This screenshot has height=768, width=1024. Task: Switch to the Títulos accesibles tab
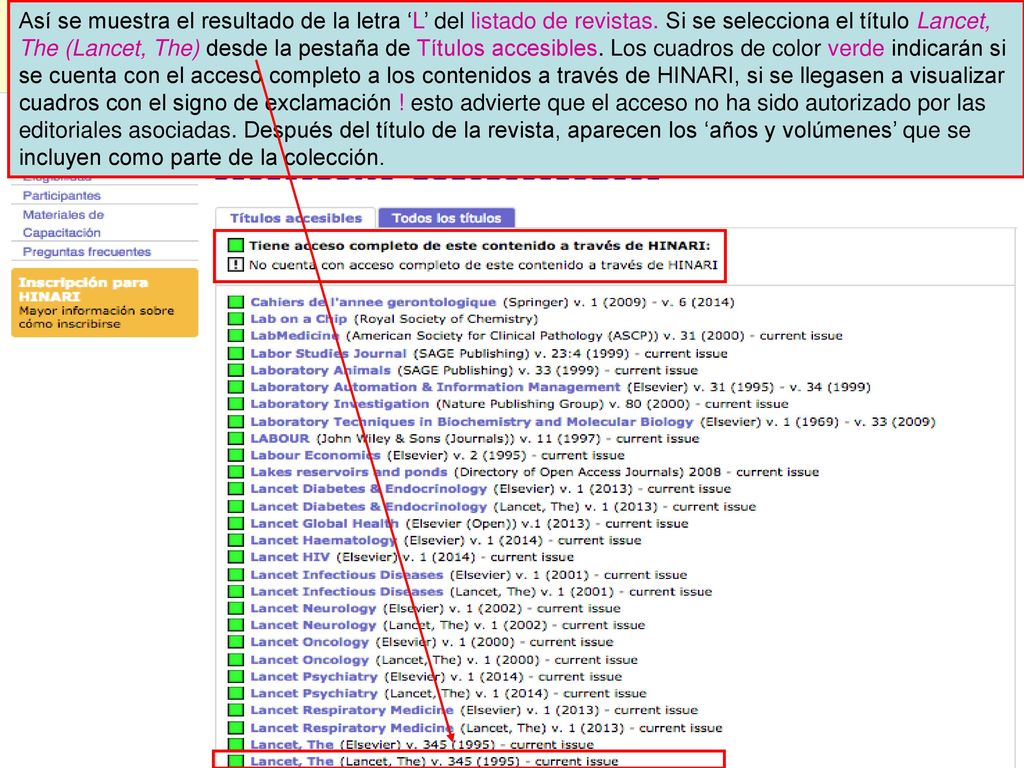tap(296, 218)
